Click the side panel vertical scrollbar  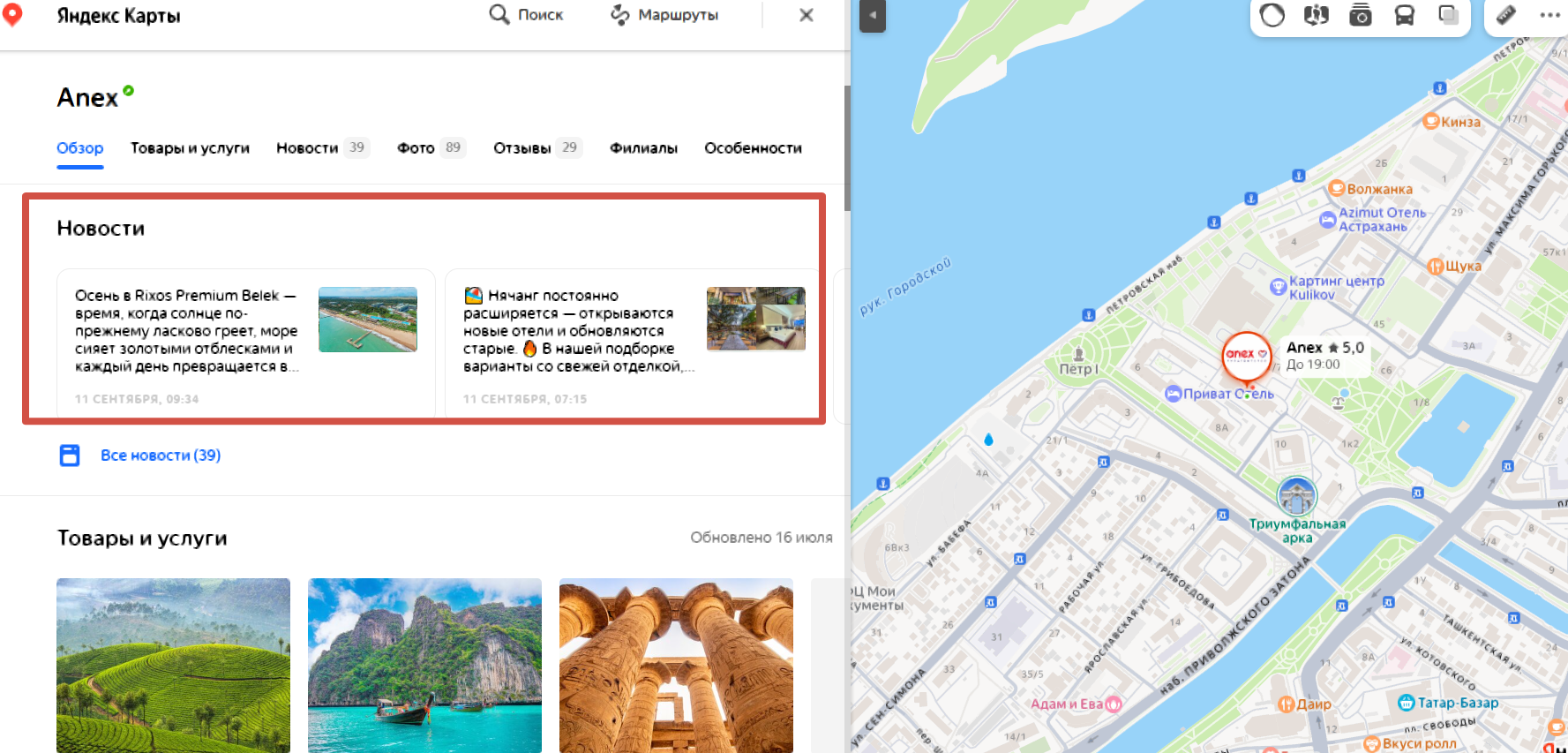[847, 148]
